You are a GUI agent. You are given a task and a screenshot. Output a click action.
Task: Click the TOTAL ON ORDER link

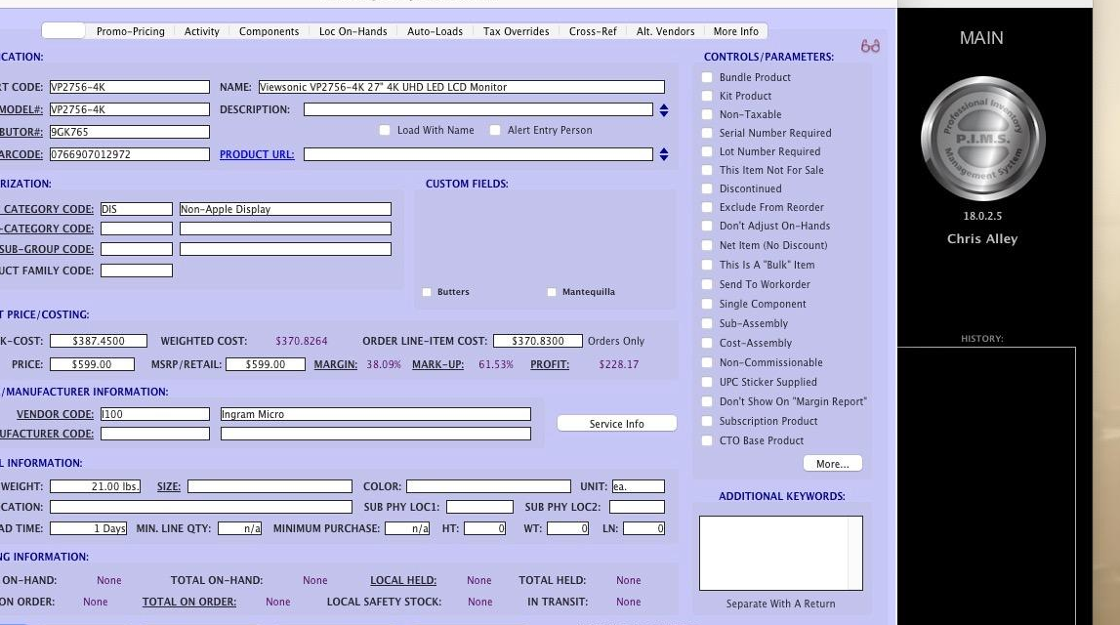tap(189, 602)
